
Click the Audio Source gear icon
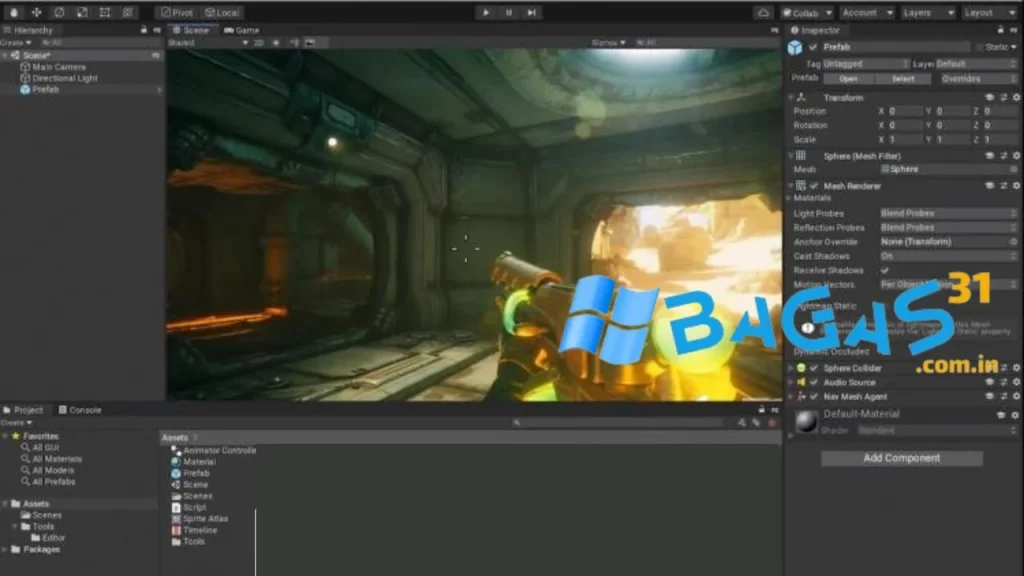point(1016,382)
